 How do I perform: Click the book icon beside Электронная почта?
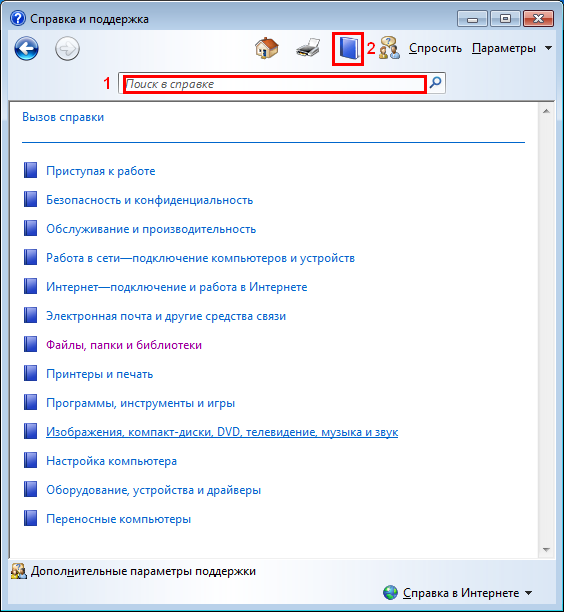(x=30, y=315)
